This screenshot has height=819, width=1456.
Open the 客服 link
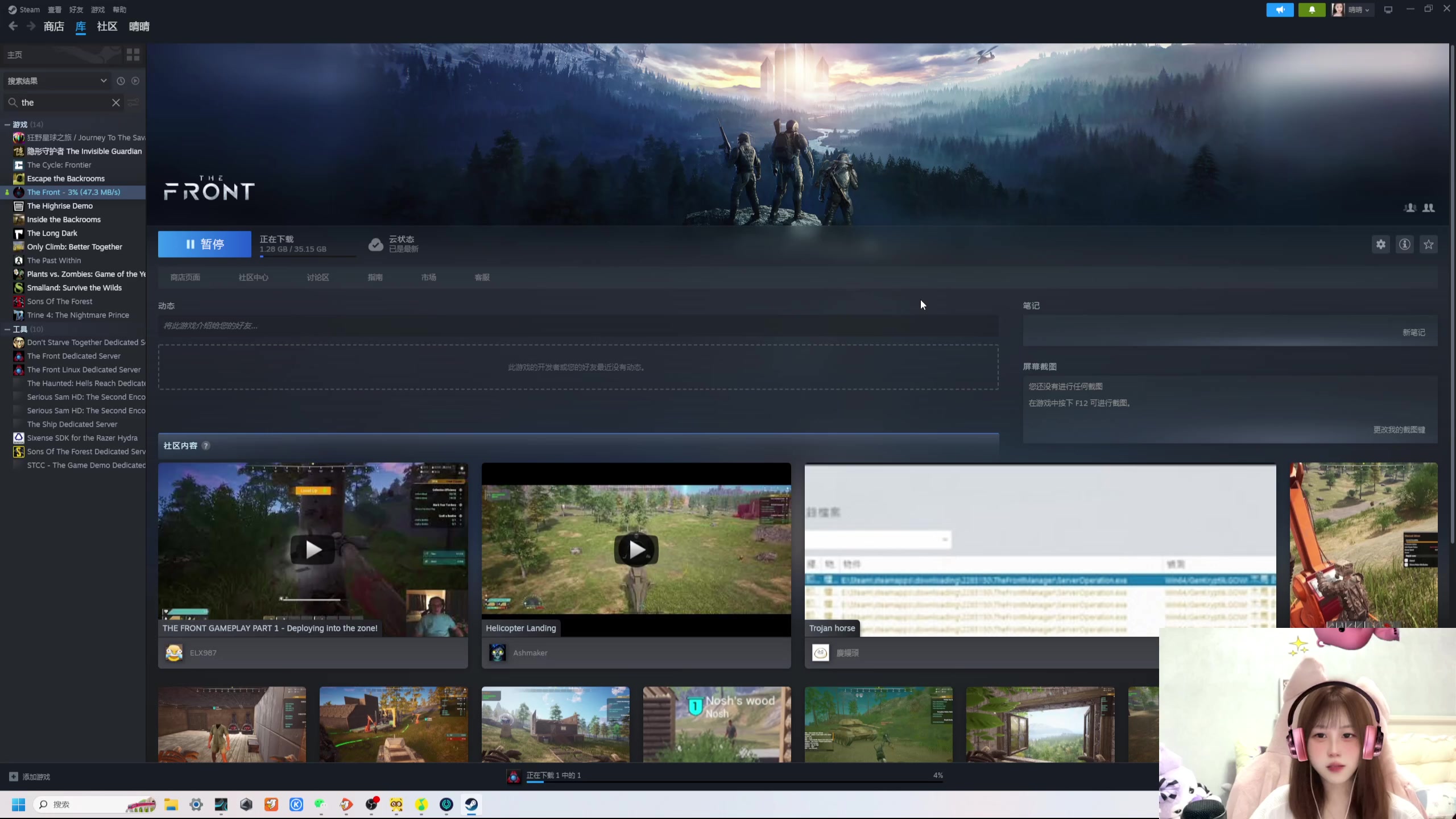click(x=482, y=278)
